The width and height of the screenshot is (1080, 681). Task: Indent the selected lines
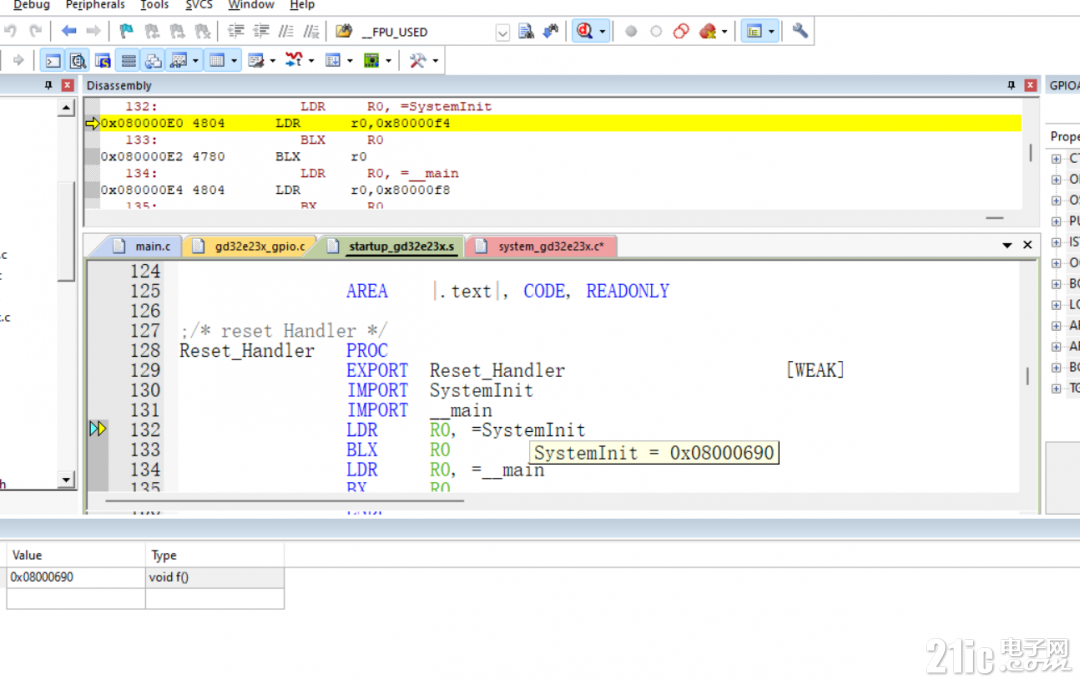coord(236,31)
